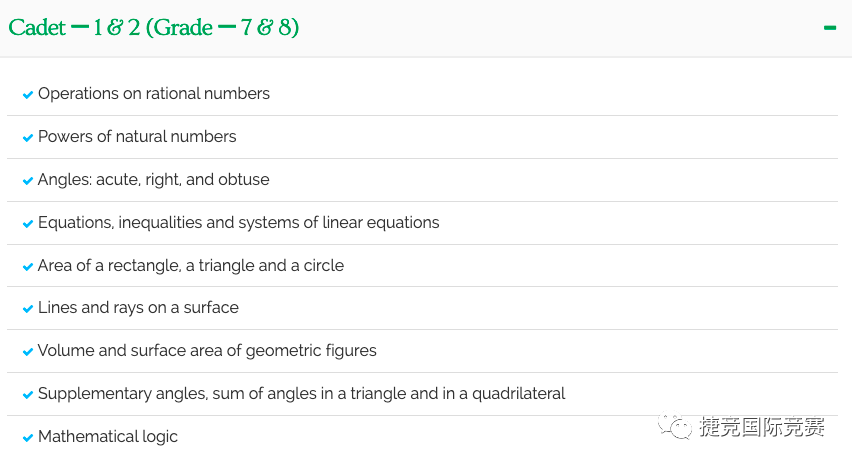Collapse the Cadet section with minus icon

point(829,28)
